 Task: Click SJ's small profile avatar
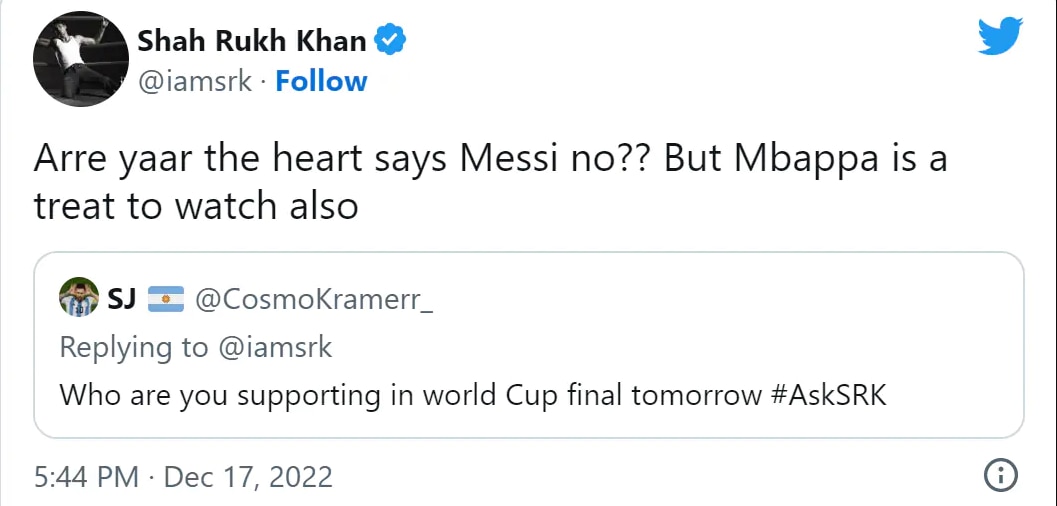pyautogui.click(x=79, y=298)
